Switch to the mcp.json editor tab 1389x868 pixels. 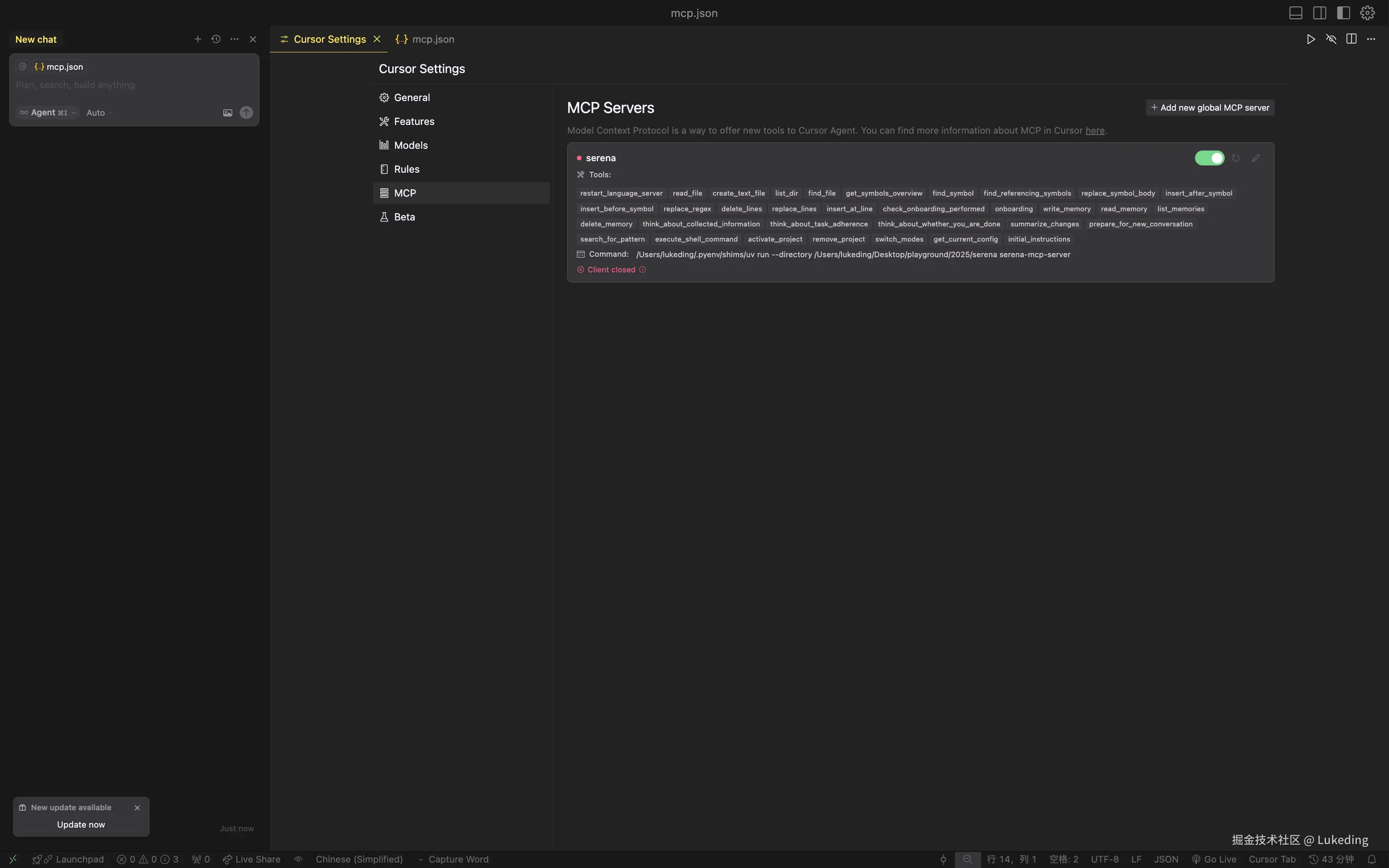[432, 39]
